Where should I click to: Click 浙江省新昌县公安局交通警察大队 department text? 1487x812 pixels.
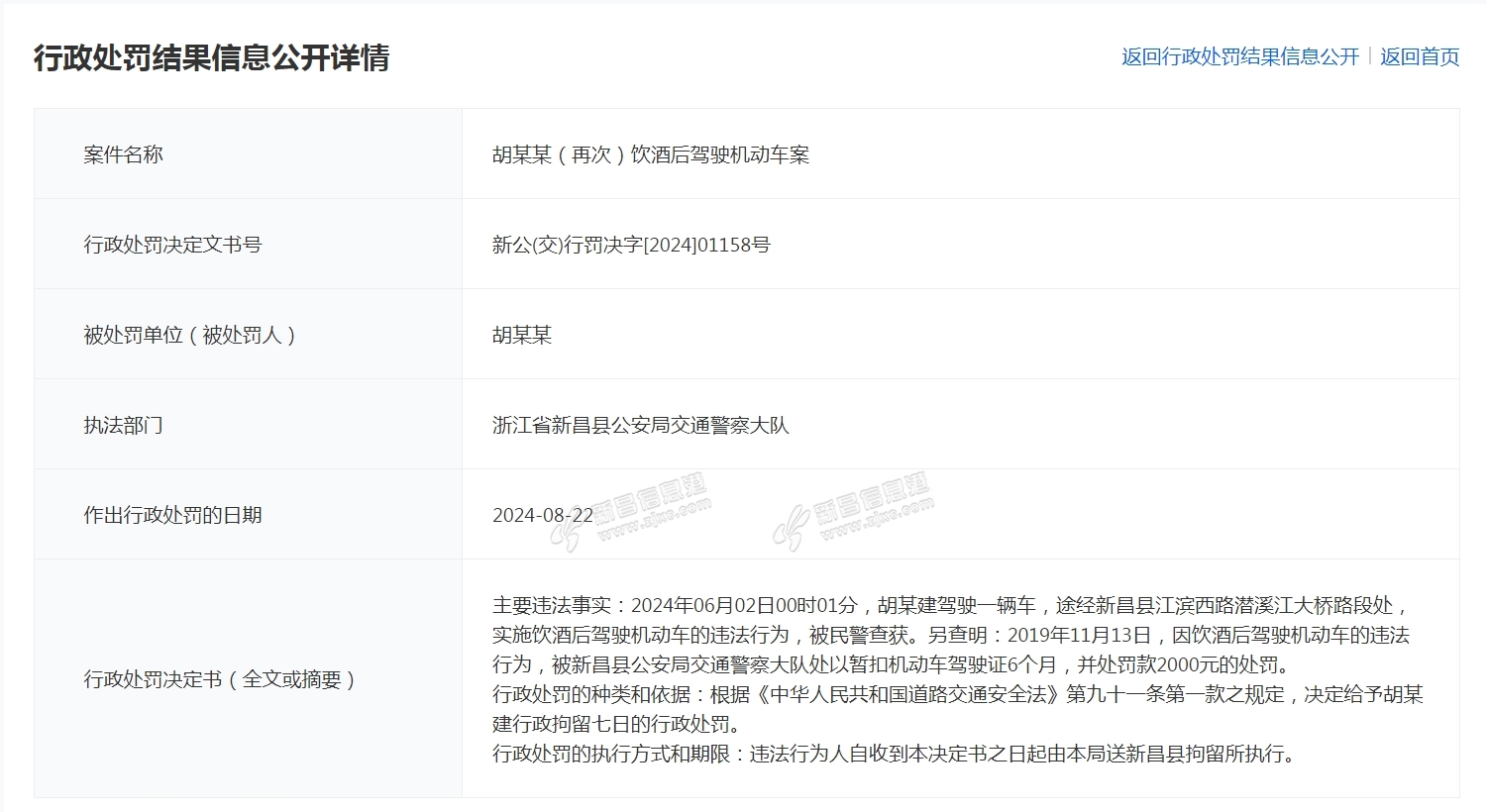pyautogui.click(x=640, y=425)
